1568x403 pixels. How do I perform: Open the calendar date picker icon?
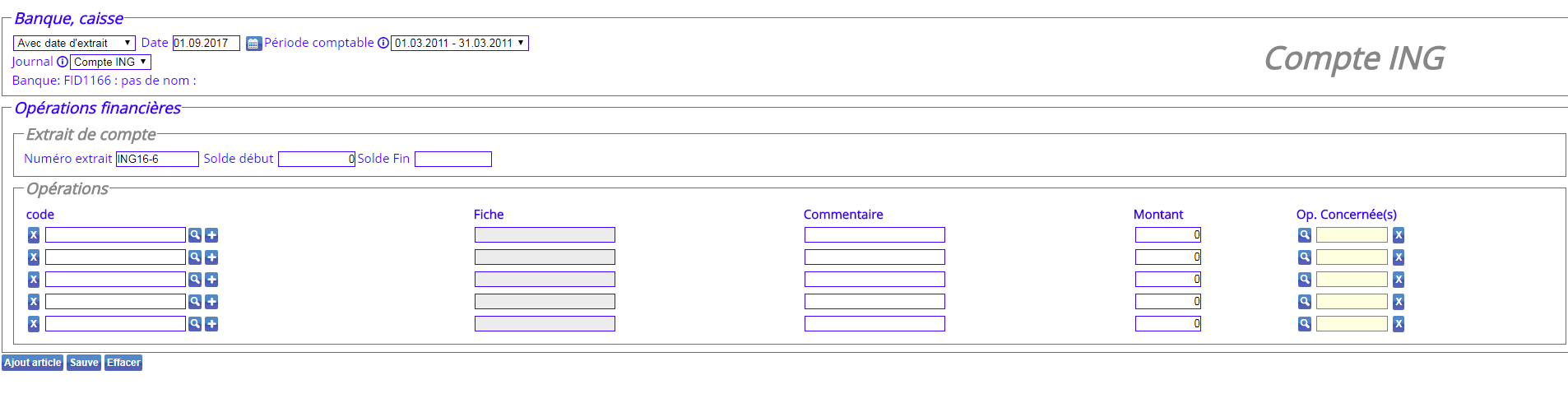[253, 44]
